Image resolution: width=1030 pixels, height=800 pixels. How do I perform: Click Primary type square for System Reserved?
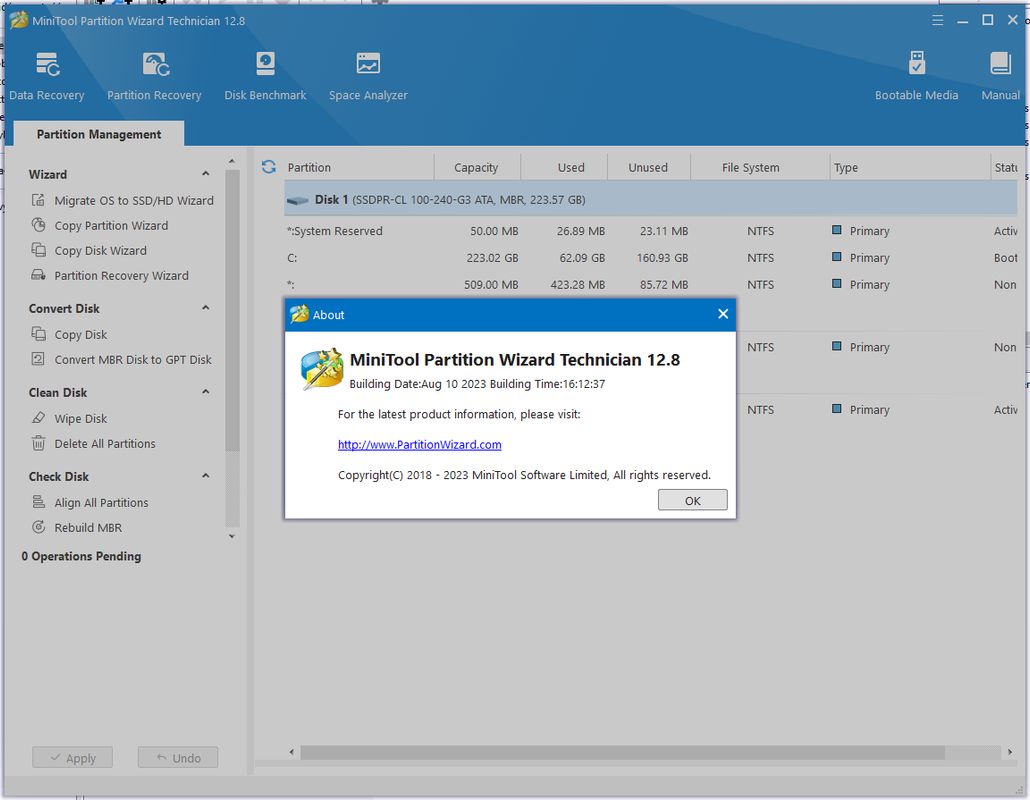click(836, 230)
